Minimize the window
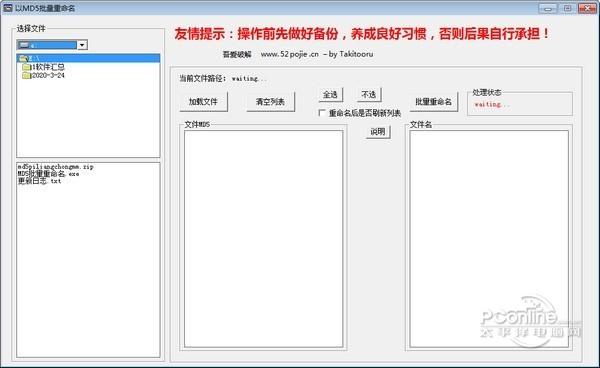The height and width of the screenshot is (368, 600). click(548, 8)
